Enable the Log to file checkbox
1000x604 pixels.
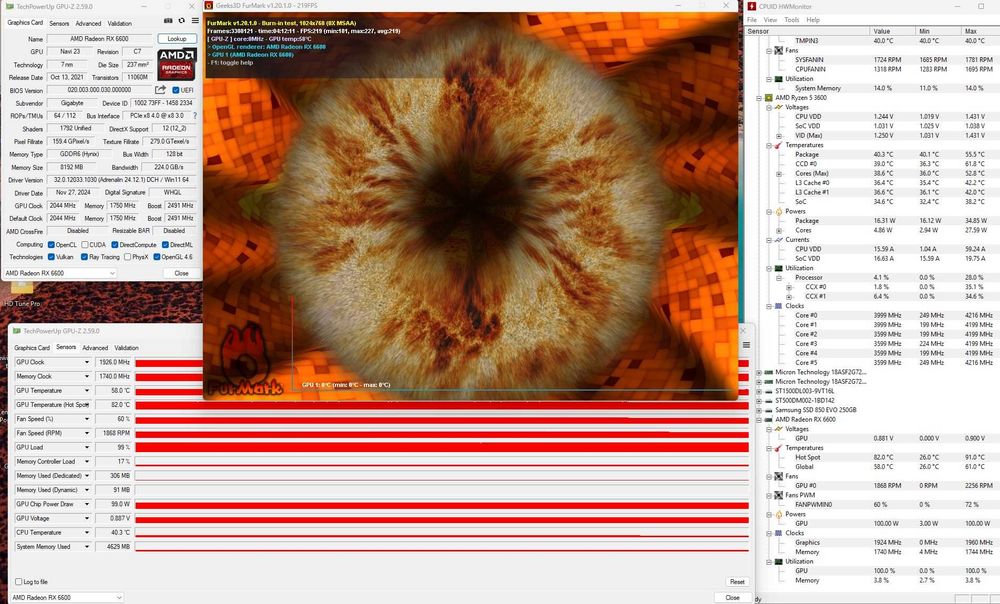coord(18,582)
